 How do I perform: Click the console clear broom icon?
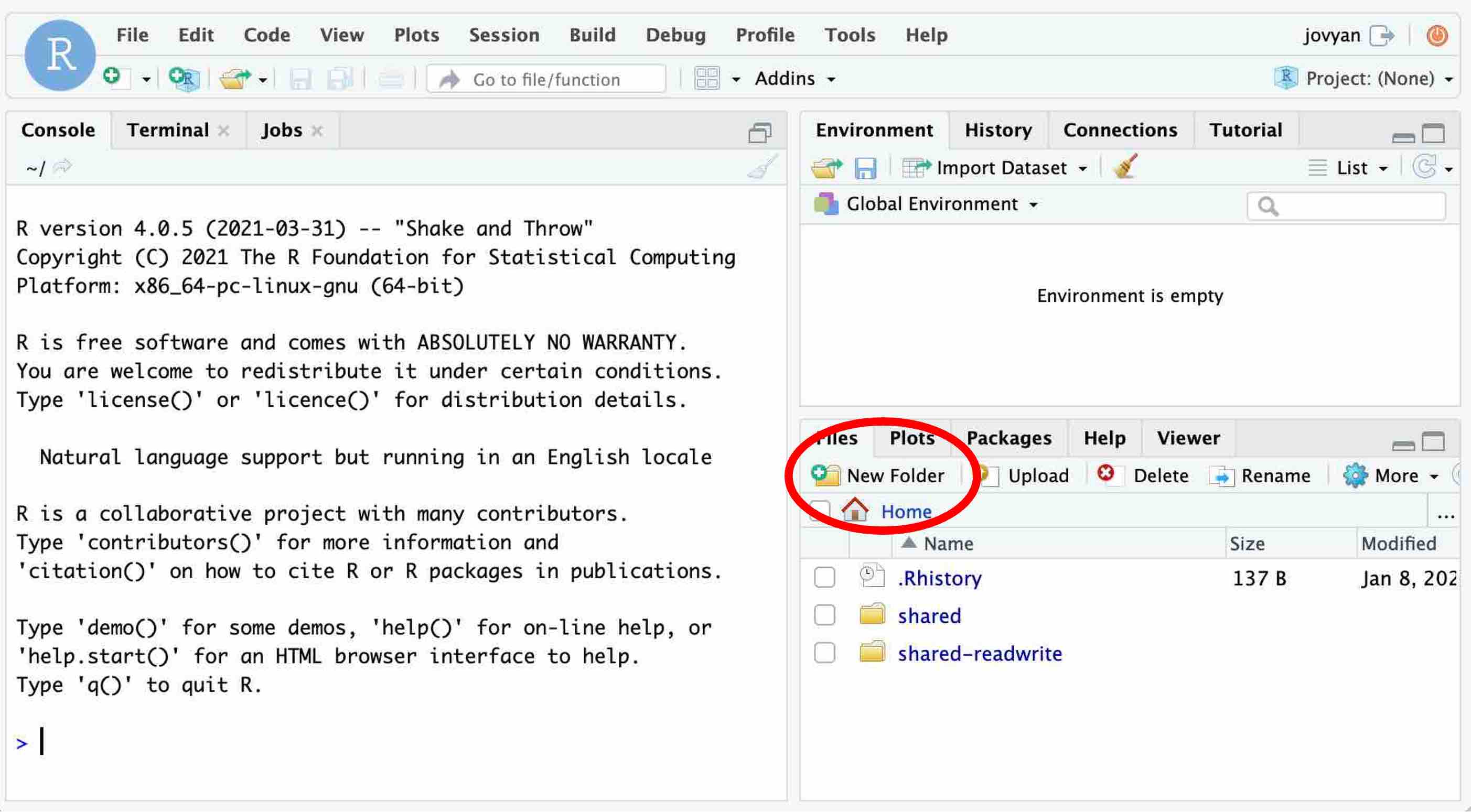pyautogui.click(x=763, y=167)
